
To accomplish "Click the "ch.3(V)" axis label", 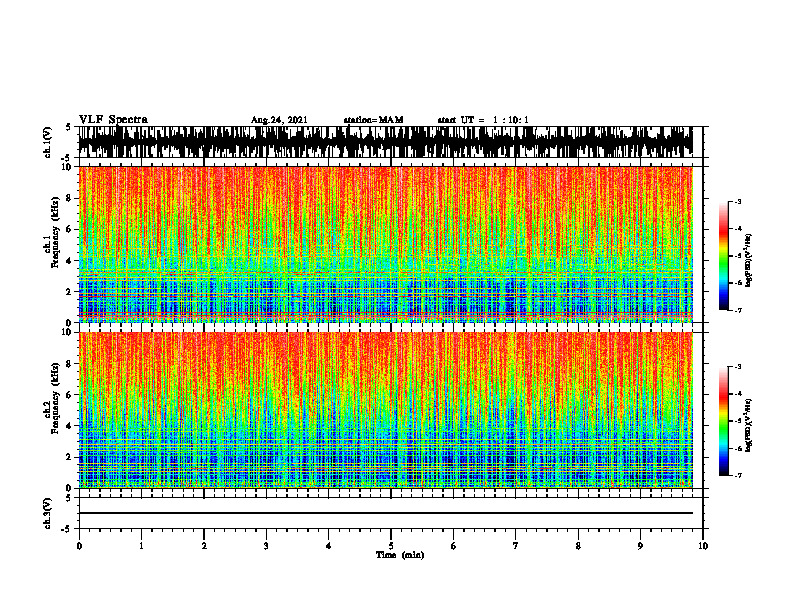I will 48,513.
